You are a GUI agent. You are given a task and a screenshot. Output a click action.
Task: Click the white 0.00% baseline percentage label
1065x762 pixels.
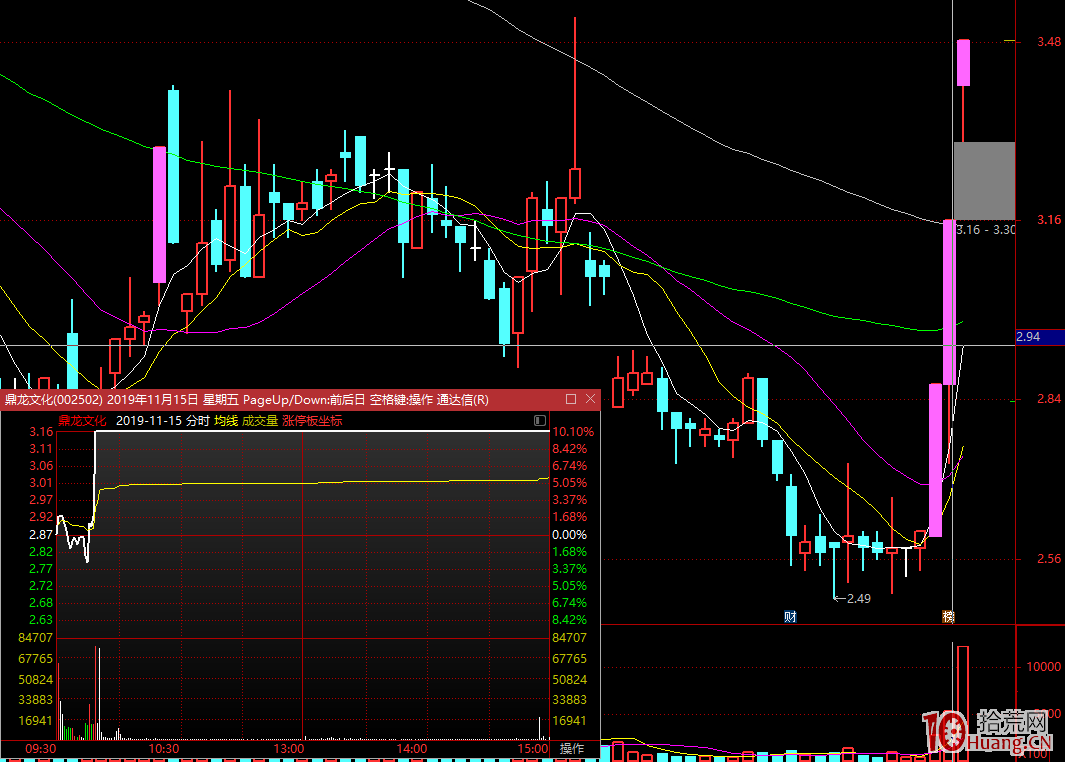[569, 534]
